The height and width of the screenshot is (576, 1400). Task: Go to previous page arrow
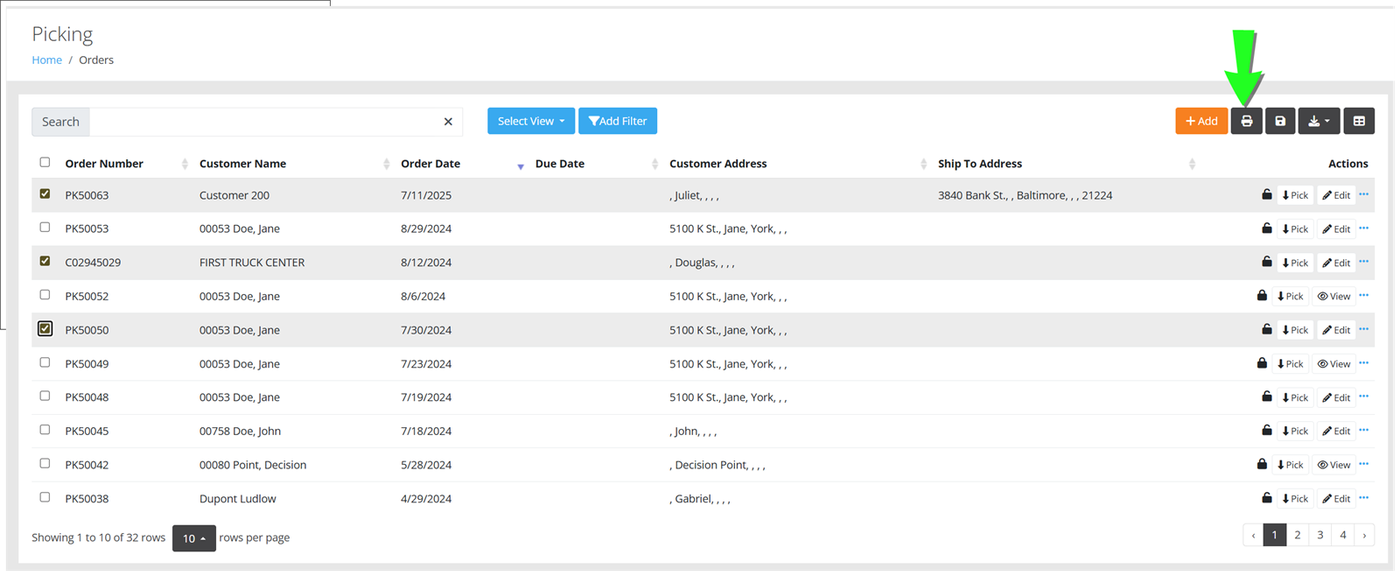1253,535
